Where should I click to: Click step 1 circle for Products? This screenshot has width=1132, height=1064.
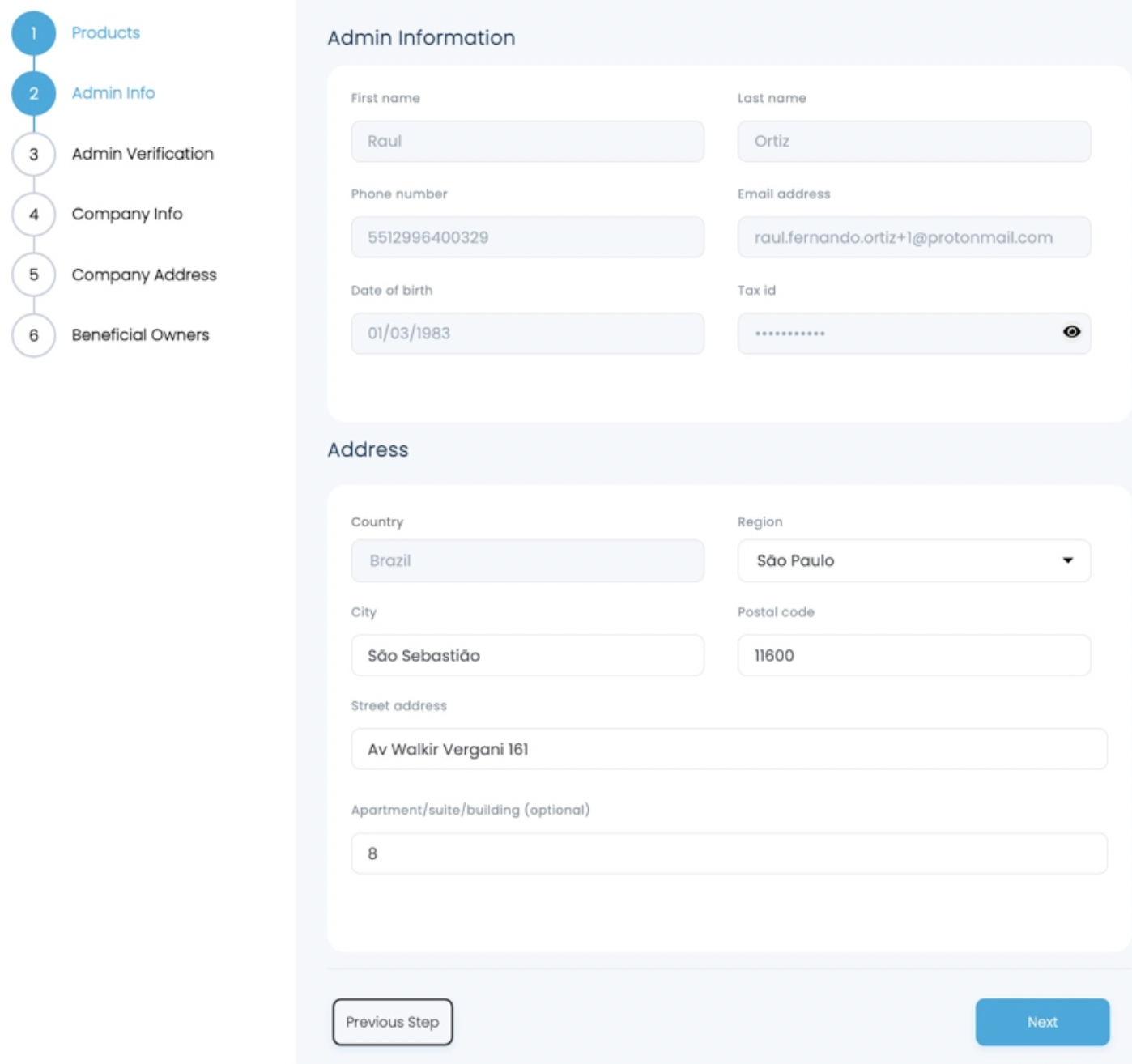[x=33, y=33]
